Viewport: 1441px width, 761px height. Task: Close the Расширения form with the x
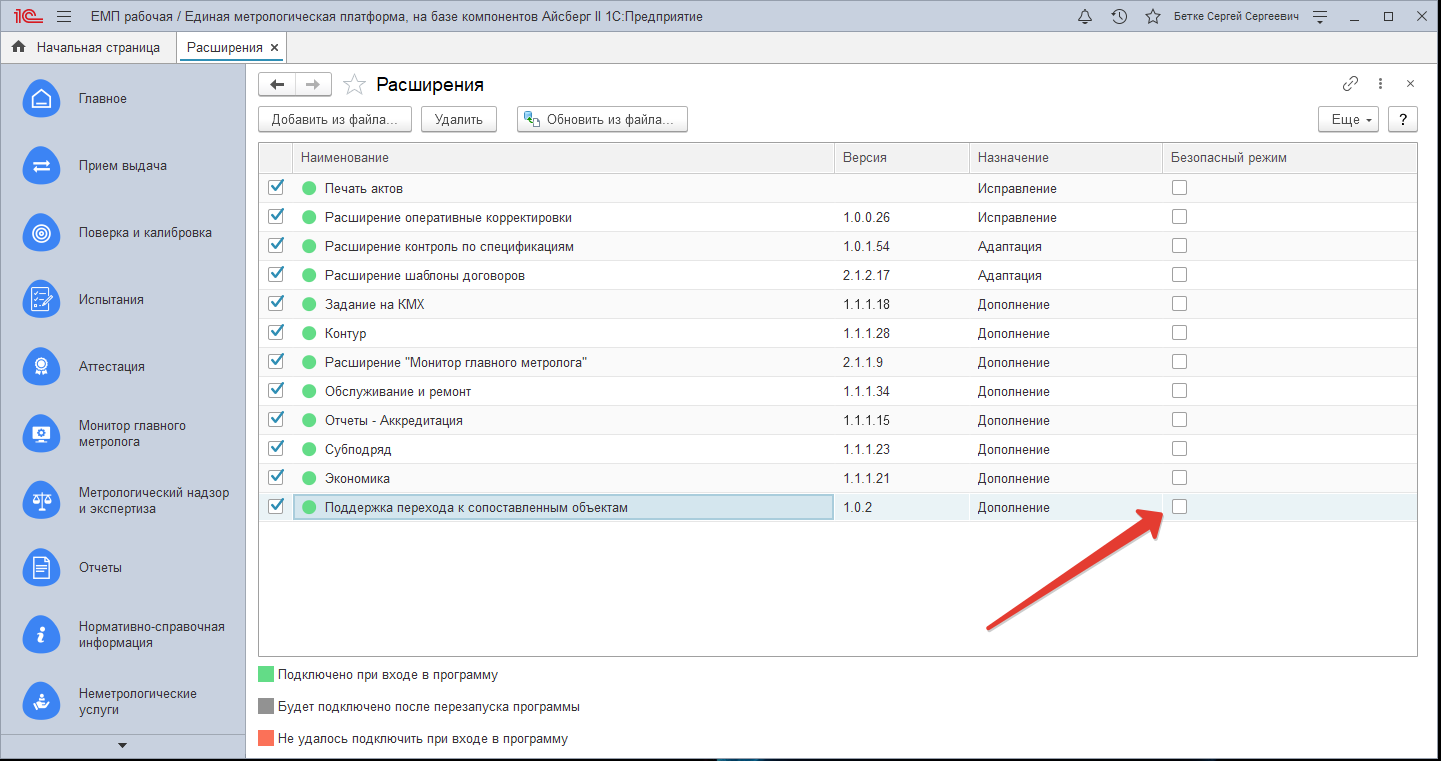pos(1410,84)
